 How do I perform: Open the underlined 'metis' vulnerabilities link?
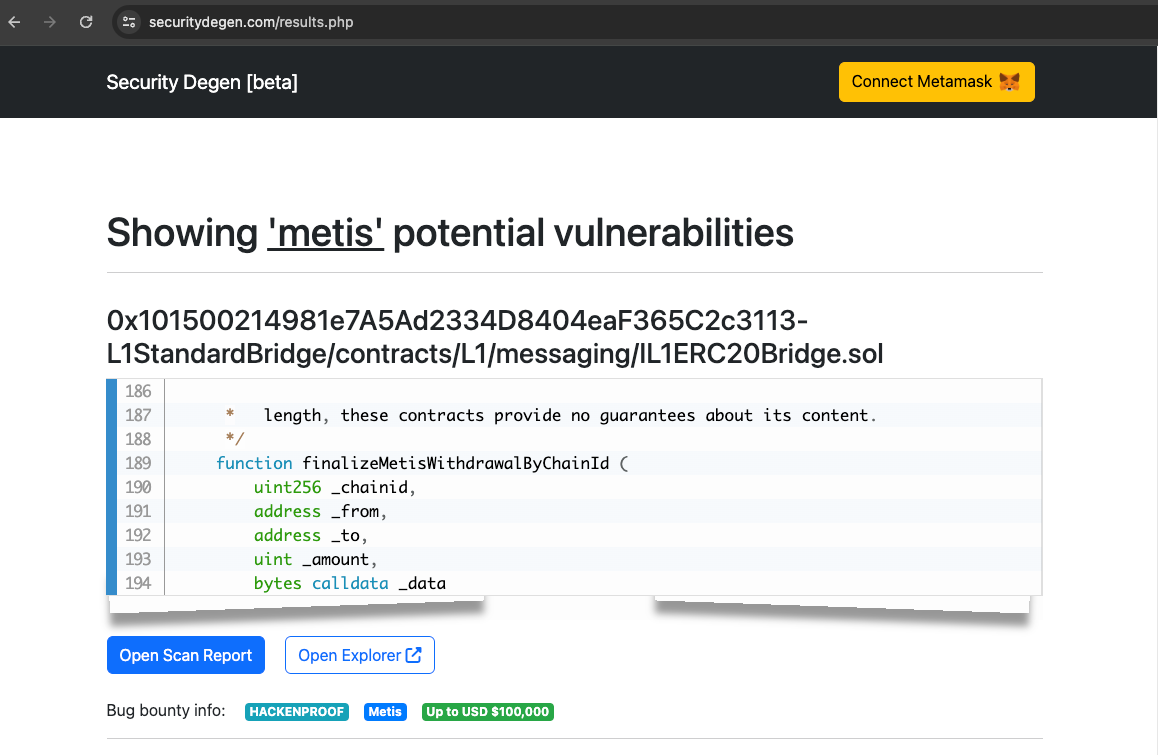pos(325,232)
